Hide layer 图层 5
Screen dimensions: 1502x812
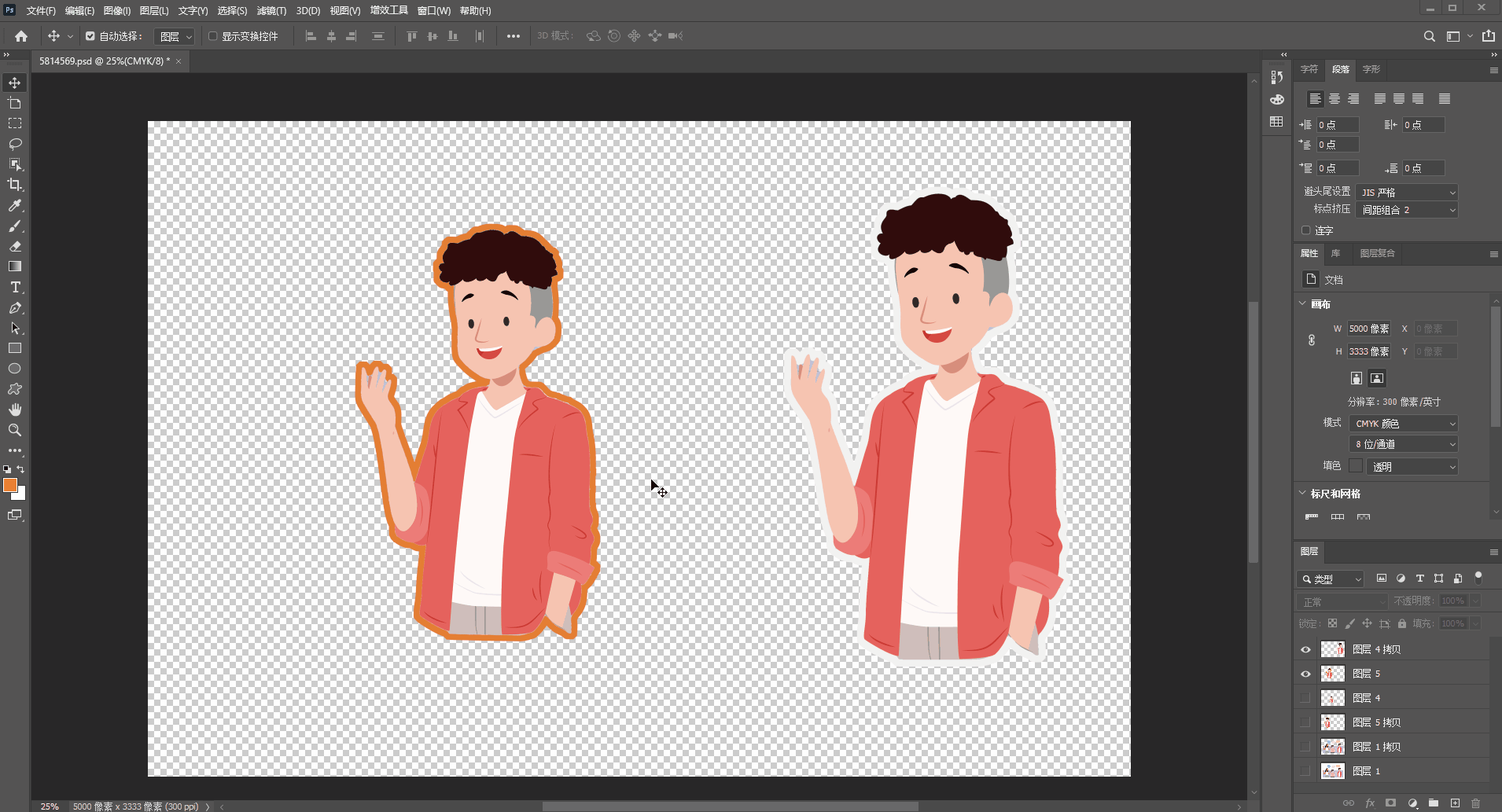click(x=1306, y=674)
